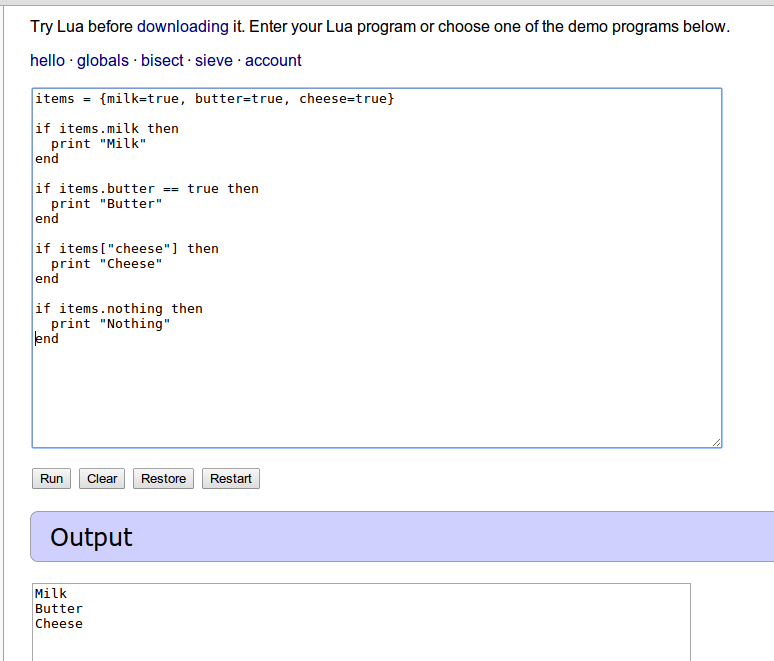Click the line 'if items["cheese"] then'
The image size is (774, 661).
(x=127, y=249)
